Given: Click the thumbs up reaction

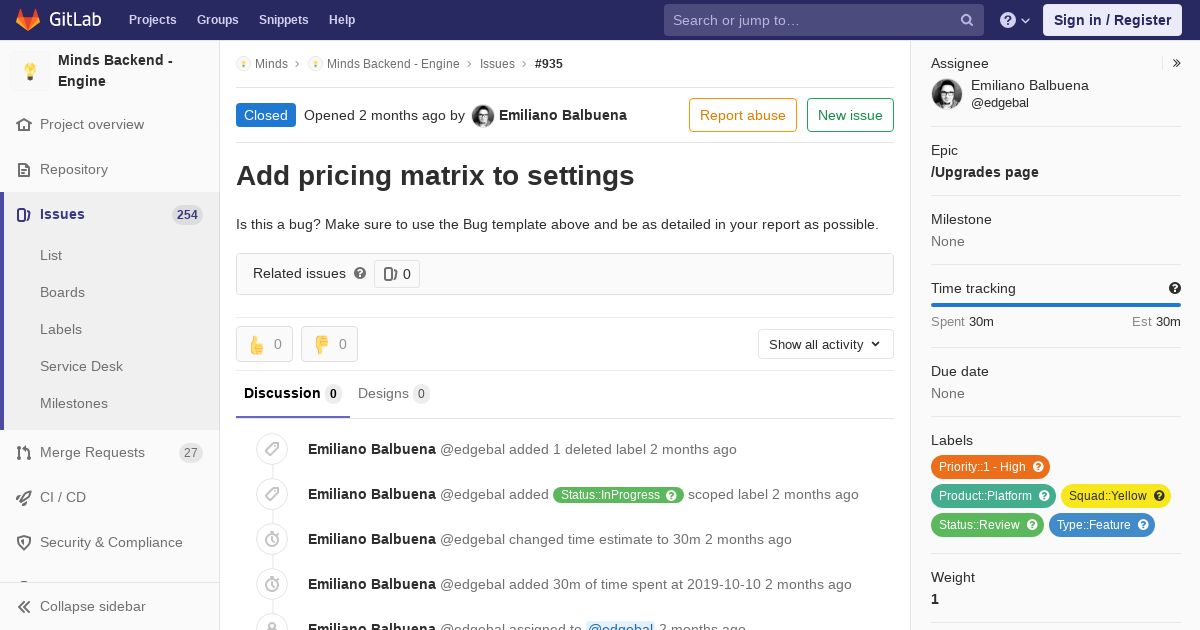Looking at the screenshot, I should pos(264,344).
